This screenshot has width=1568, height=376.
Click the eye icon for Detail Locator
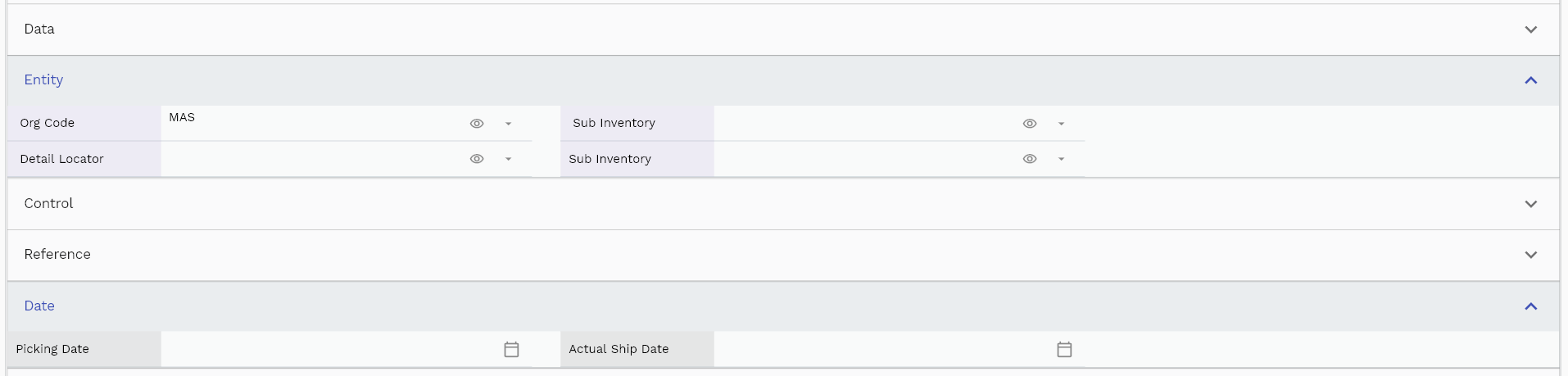(x=477, y=159)
